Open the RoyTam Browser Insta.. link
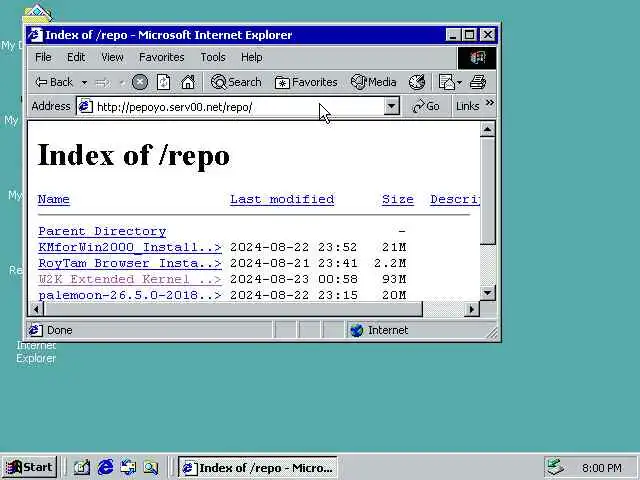Image resolution: width=640 pixels, height=480 pixels. (130, 263)
